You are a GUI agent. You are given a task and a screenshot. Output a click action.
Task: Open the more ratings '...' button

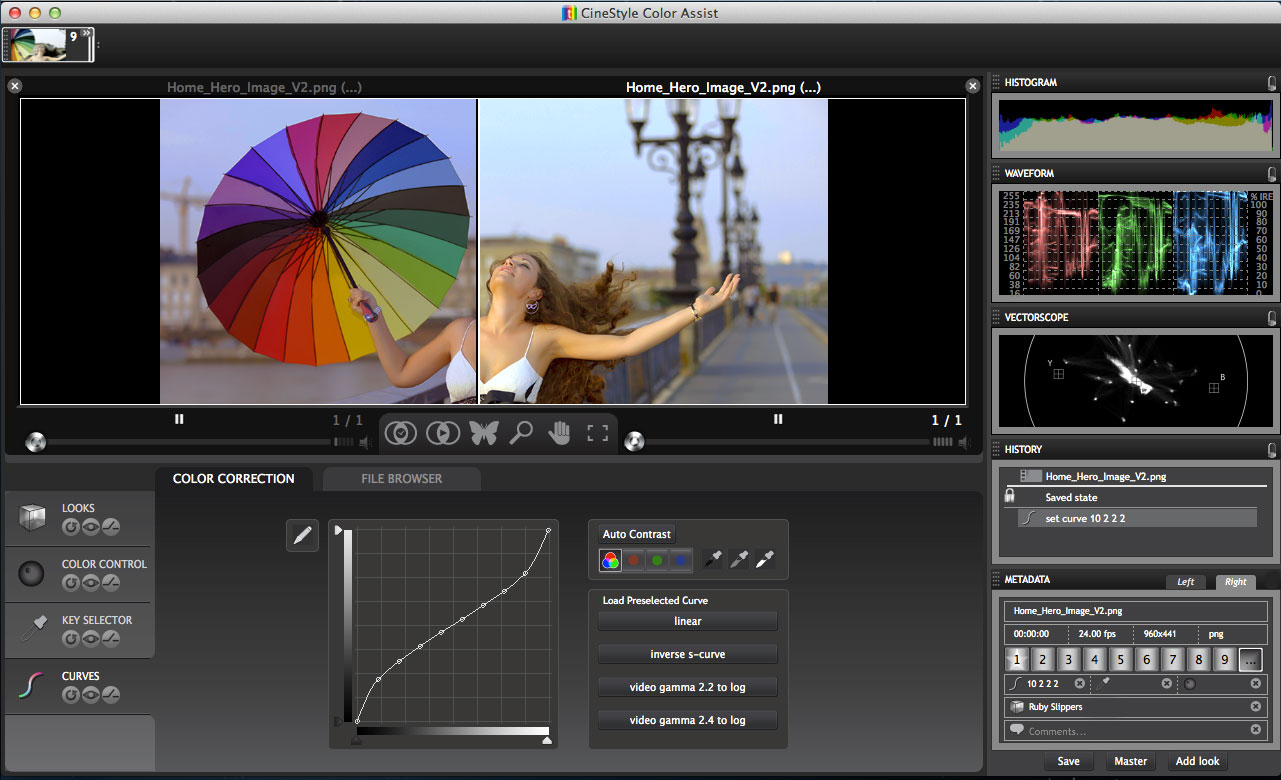pos(1250,660)
